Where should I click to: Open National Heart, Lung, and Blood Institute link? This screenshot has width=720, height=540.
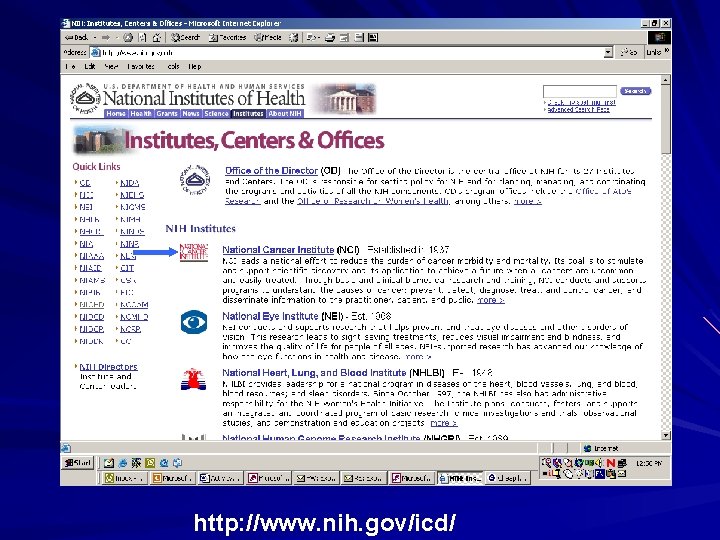coord(314,373)
